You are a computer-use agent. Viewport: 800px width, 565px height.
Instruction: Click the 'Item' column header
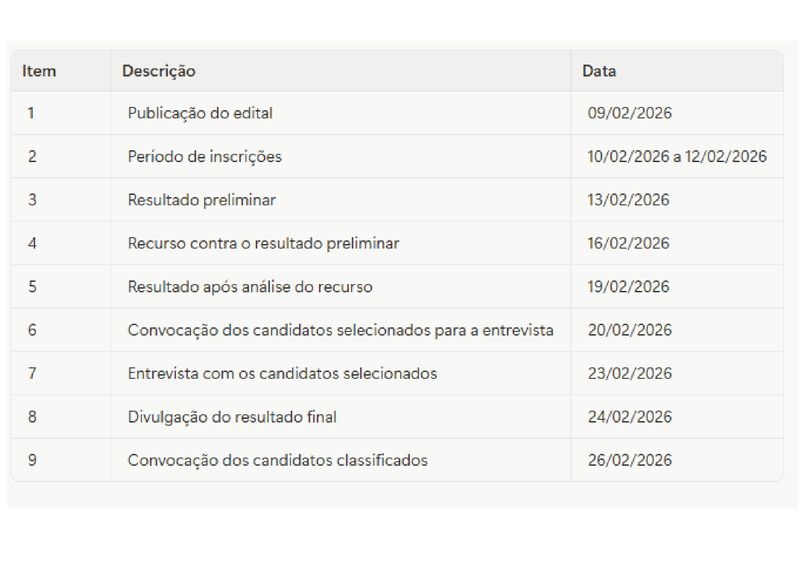point(39,71)
